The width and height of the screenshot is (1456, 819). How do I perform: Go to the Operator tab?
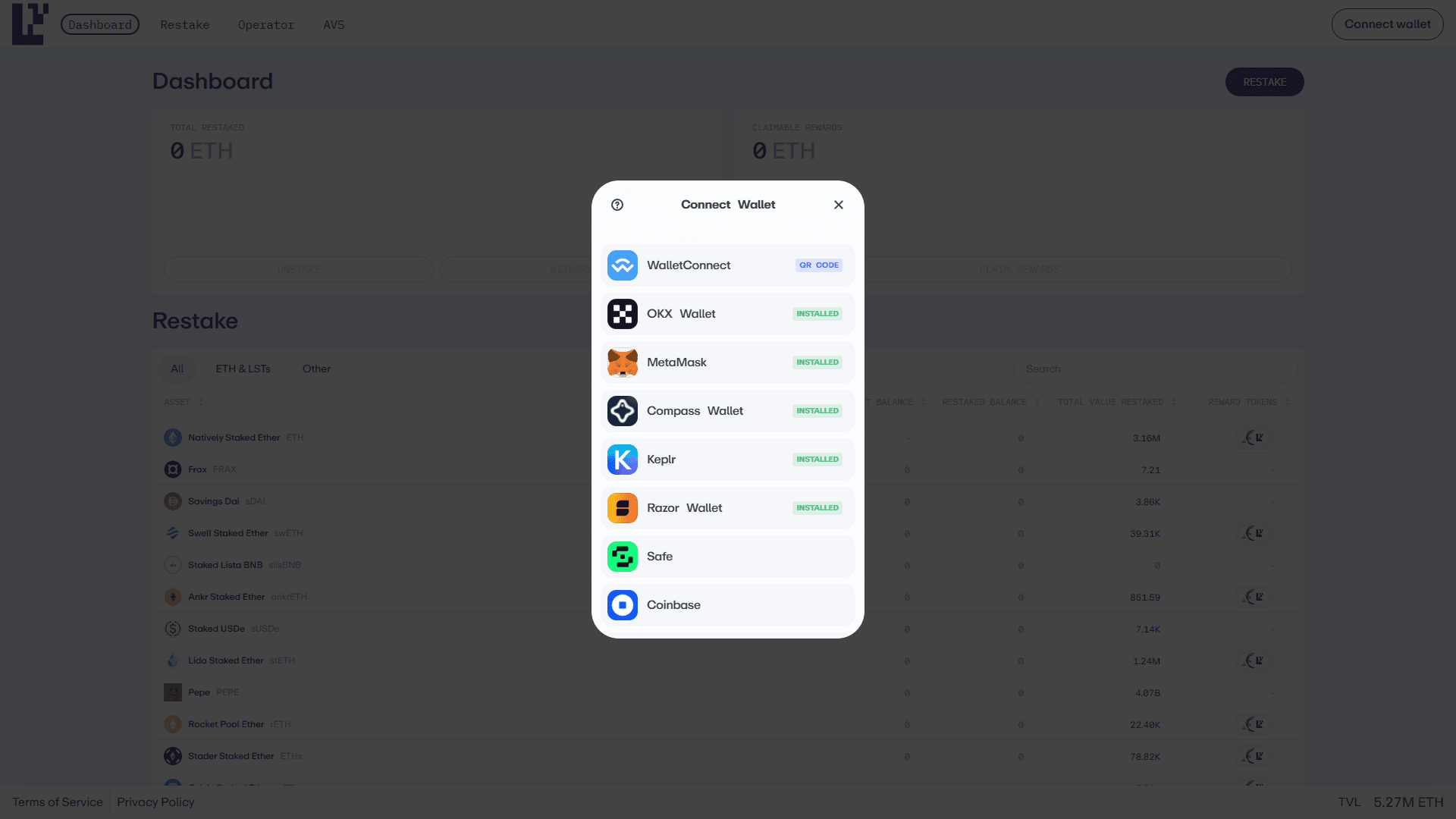tap(265, 25)
